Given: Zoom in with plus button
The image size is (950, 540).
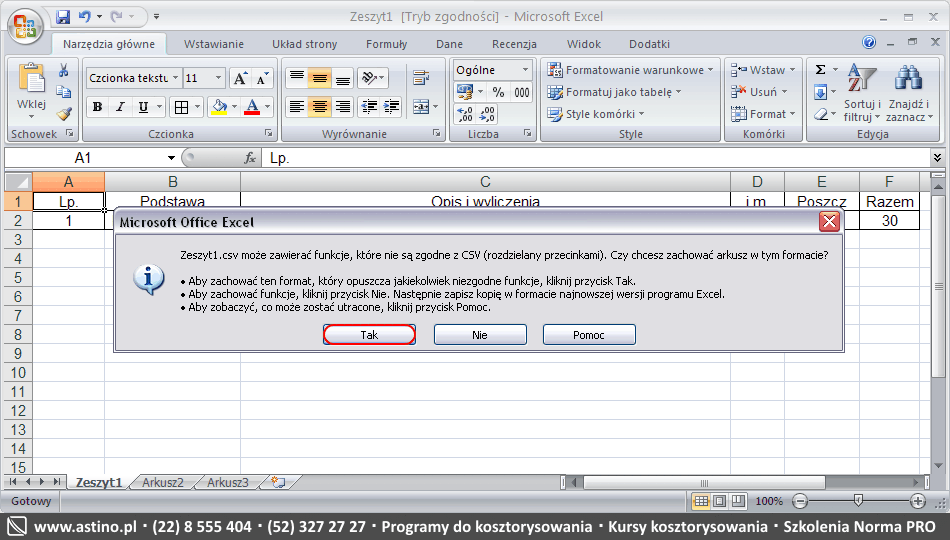Looking at the screenshot, I should (x=918, y=501).
